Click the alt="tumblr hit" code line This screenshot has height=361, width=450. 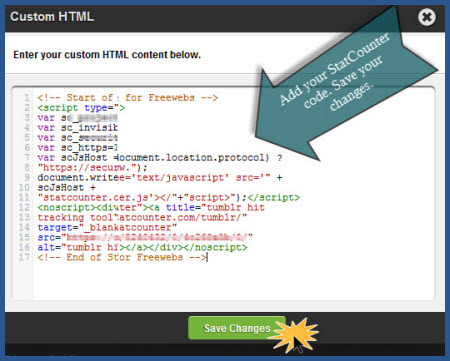coord(142,248)
